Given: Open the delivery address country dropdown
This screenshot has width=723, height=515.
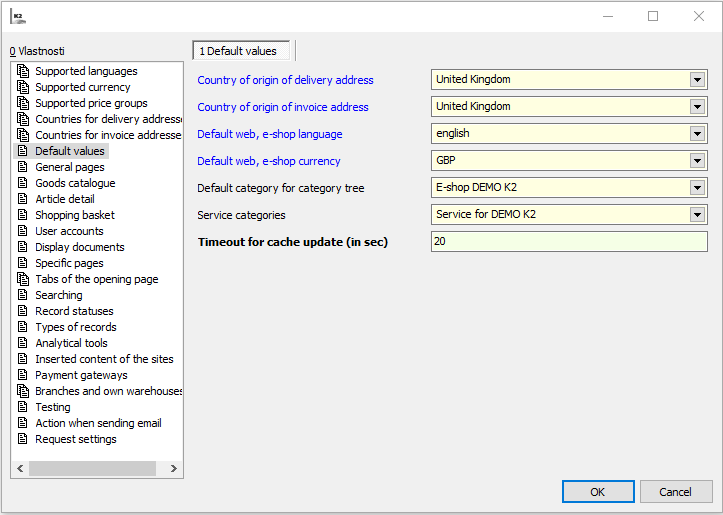Looking at the screenshot, I should click(697, 80).
